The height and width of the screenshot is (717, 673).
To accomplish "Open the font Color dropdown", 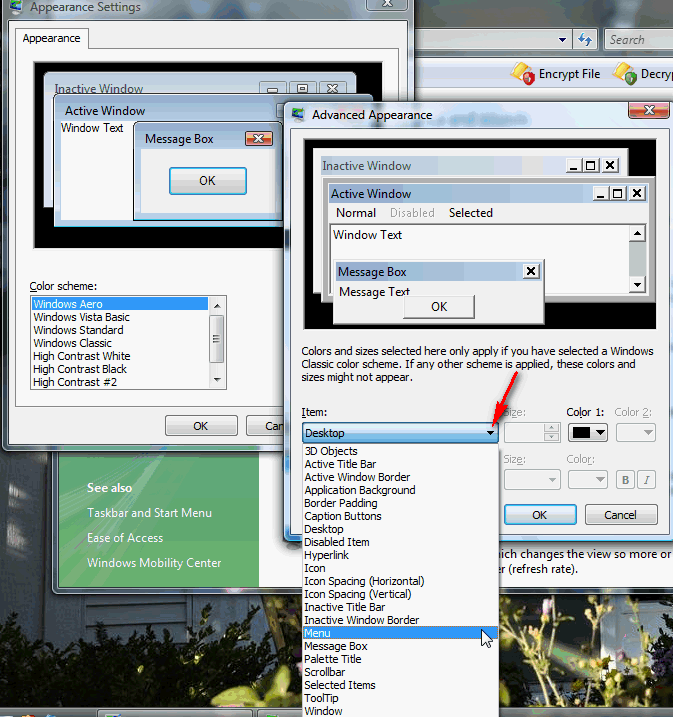I will click(x=588, y=480).
